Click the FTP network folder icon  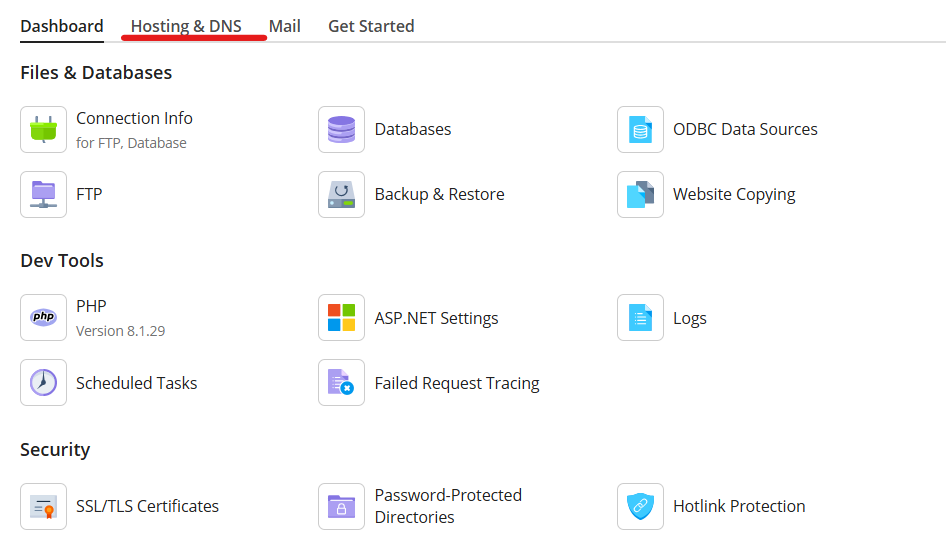[43, 195]
